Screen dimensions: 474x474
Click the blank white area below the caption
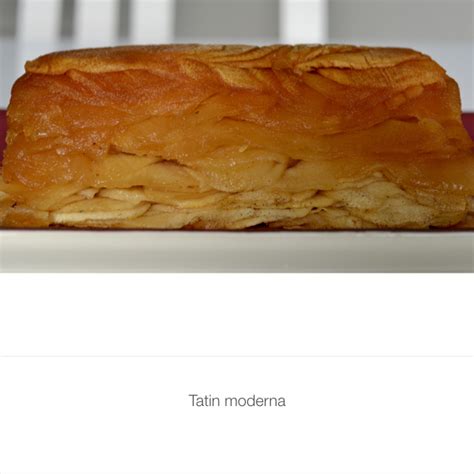237,442
